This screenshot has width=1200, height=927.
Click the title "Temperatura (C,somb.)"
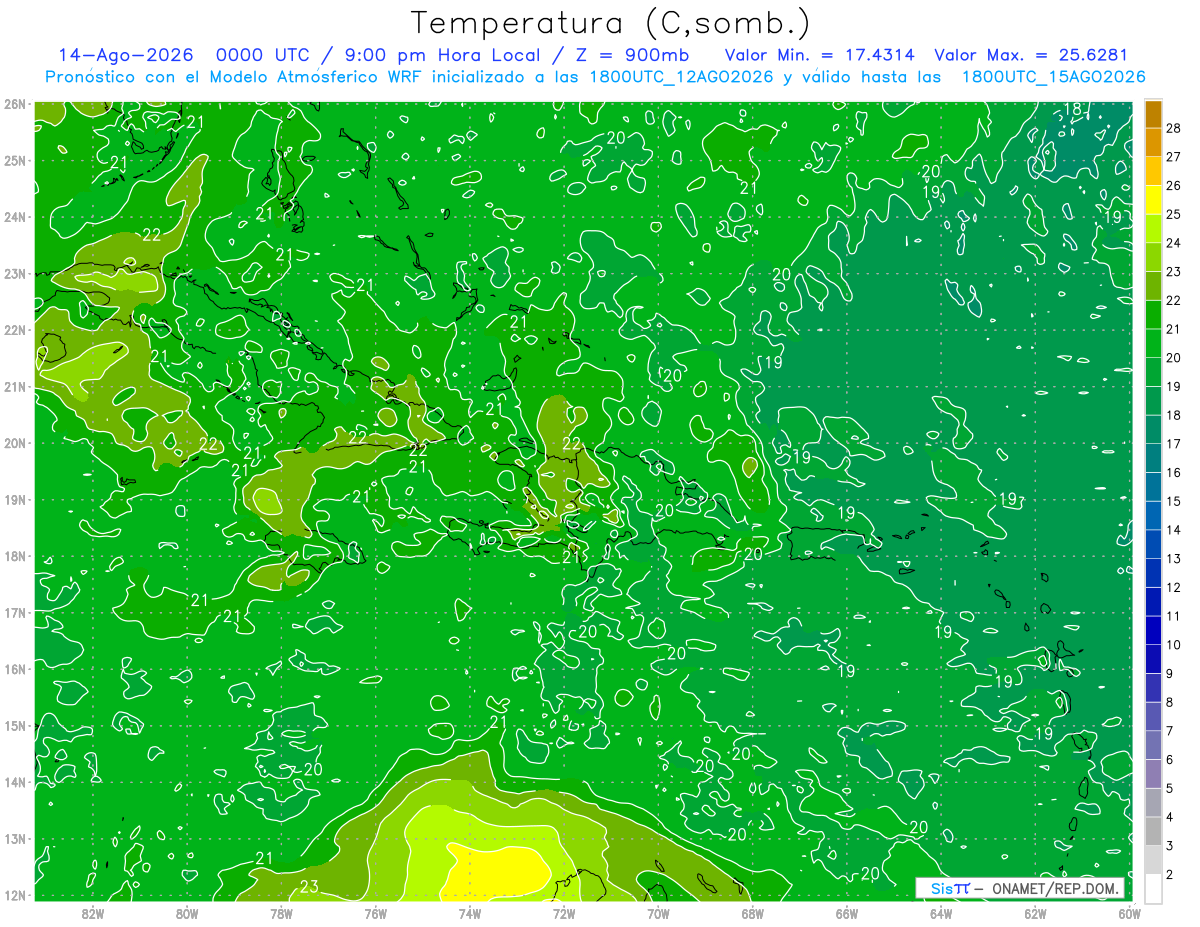610,22
